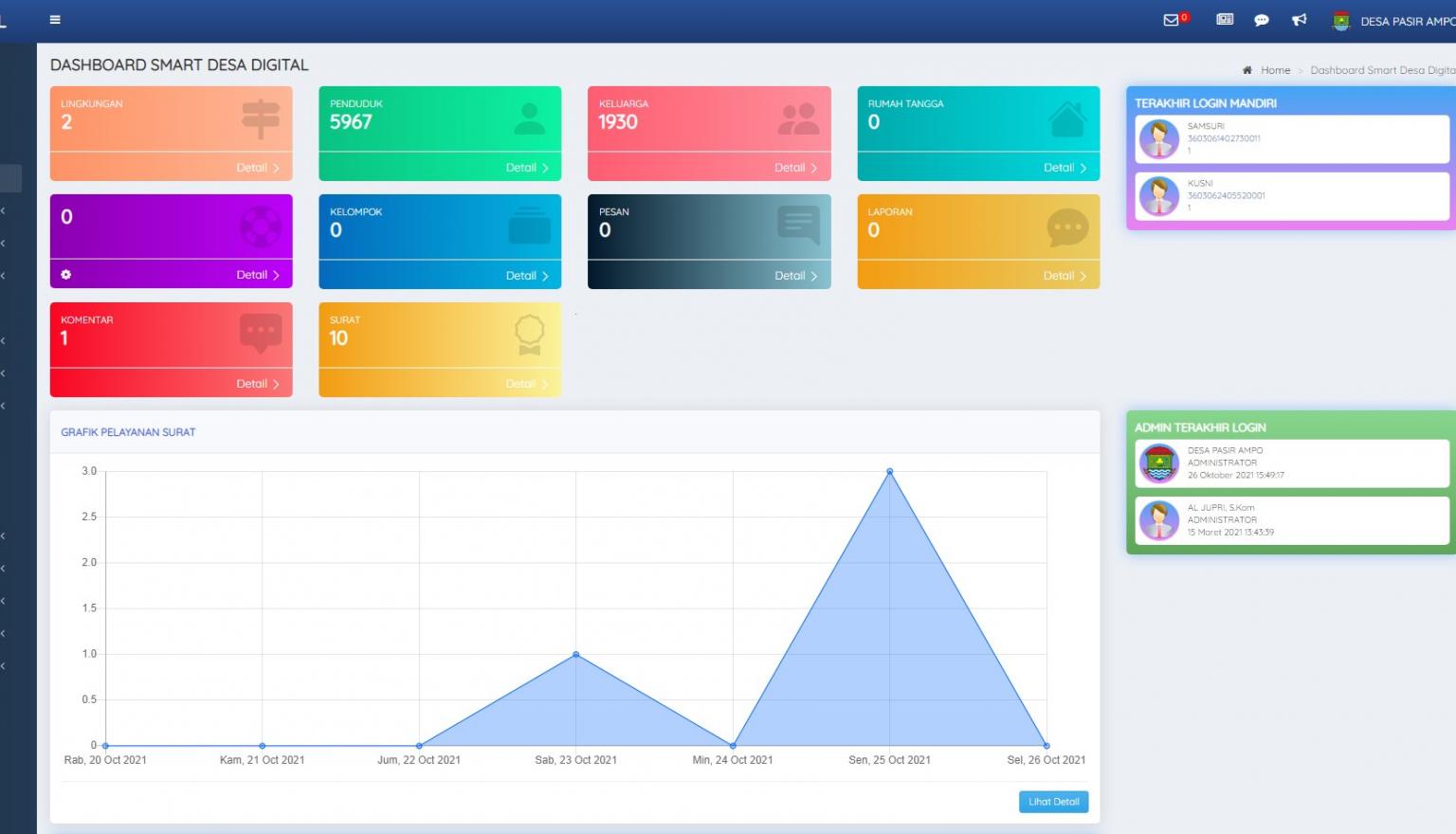Click the gear icon on purple card
1456x834 pixels.
(x=66, y=275)
